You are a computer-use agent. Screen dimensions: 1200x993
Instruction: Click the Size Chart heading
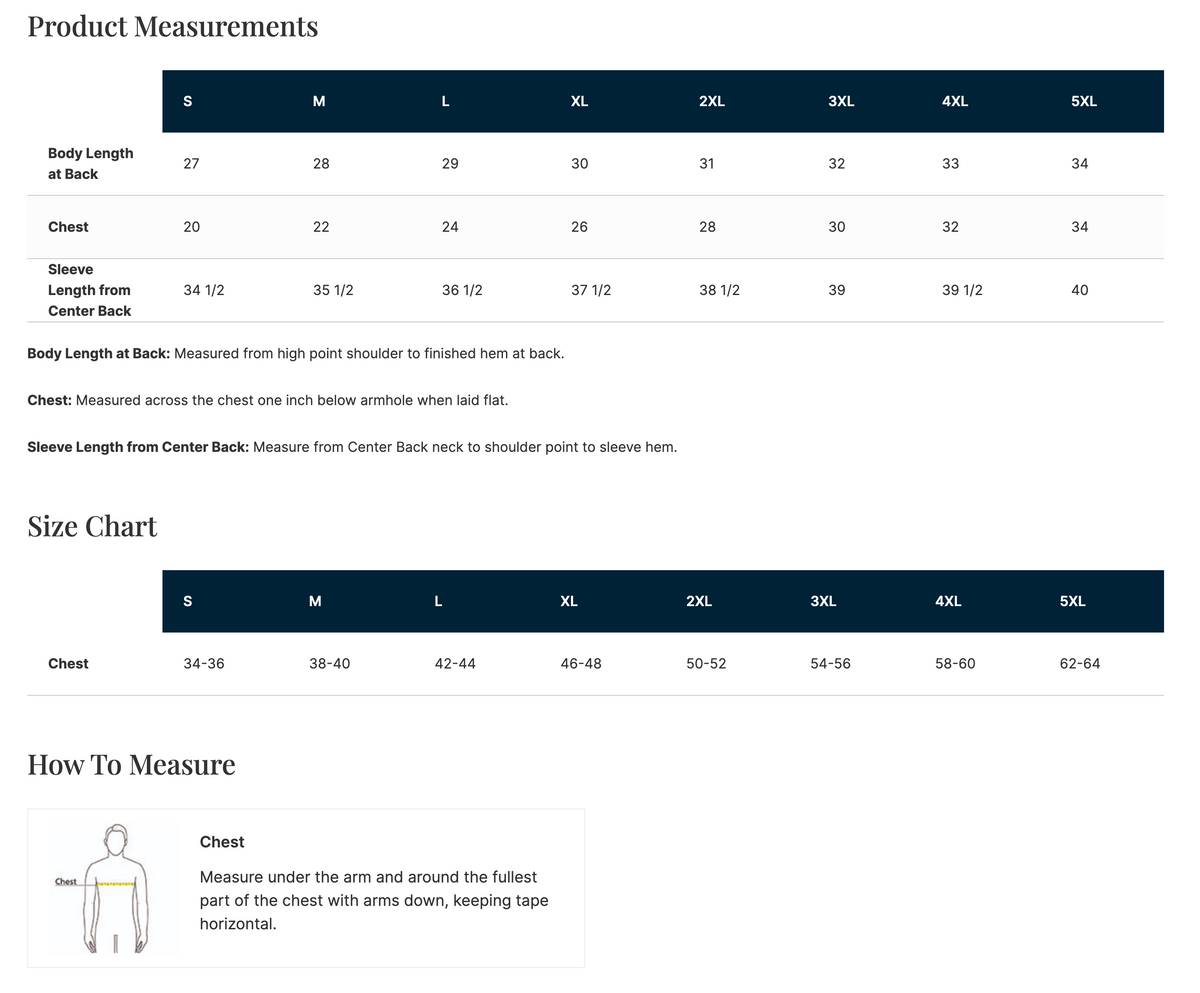pyautogui.click(x=92, y=526)
